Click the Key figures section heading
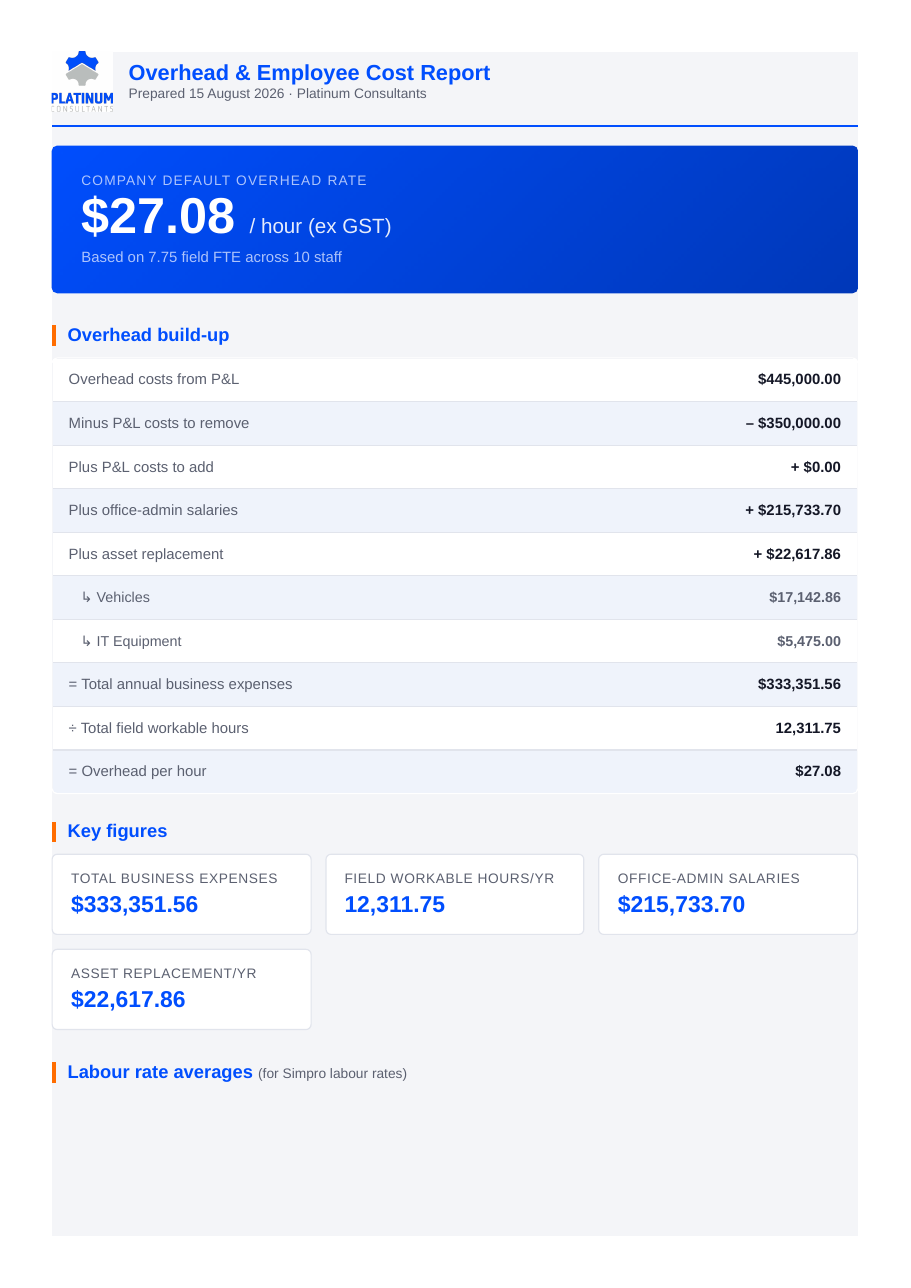This screenshot has height=1288, width=911. [x=117, y=831]
